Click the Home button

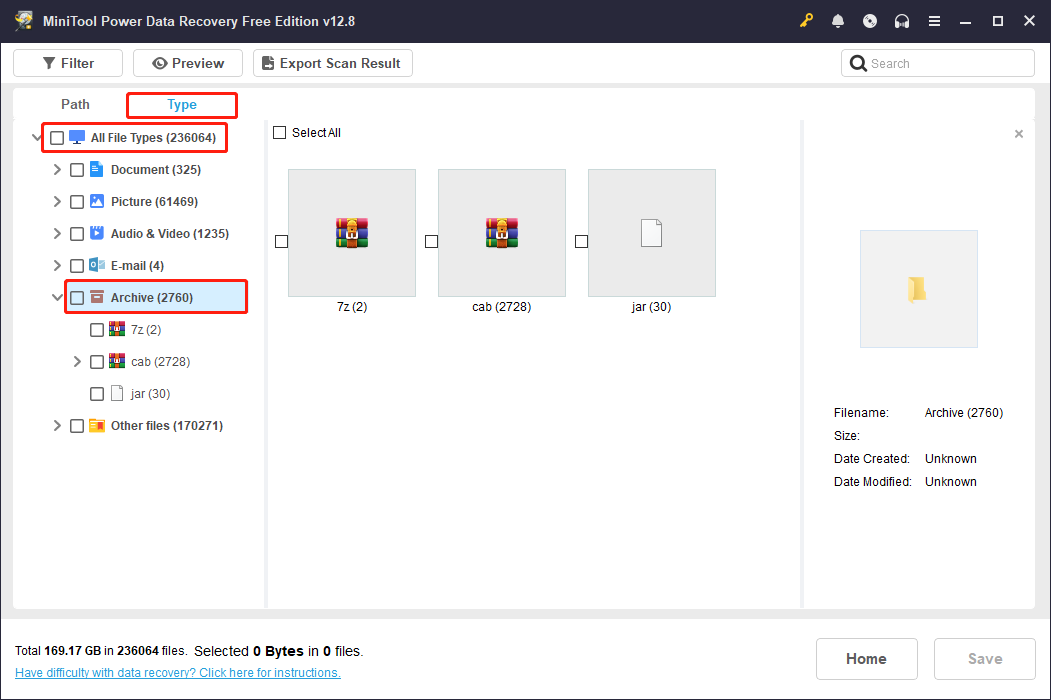pyautogui.click(x=866, y=658)
